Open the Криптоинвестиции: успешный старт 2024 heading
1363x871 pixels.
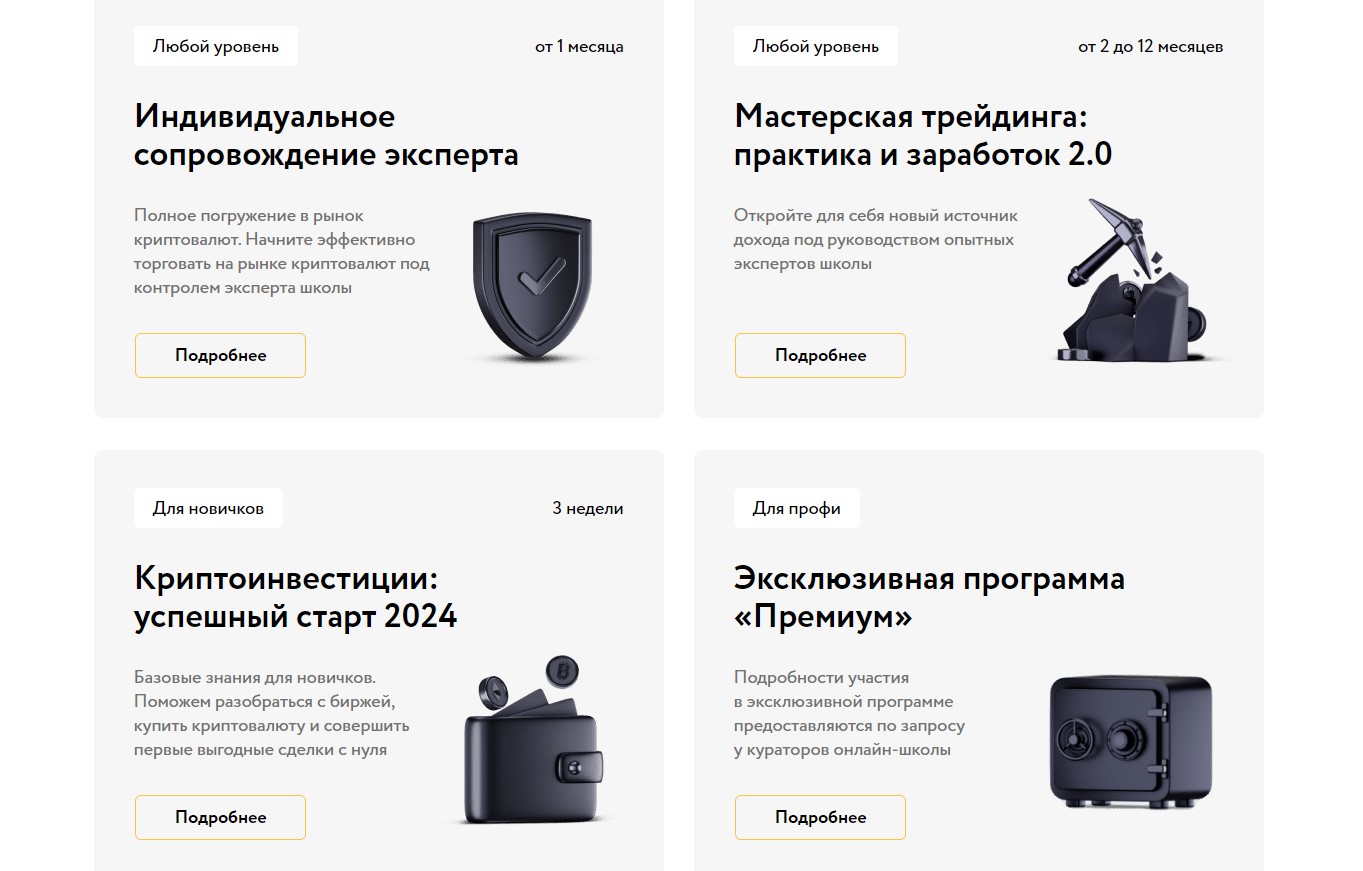[295, 597]
